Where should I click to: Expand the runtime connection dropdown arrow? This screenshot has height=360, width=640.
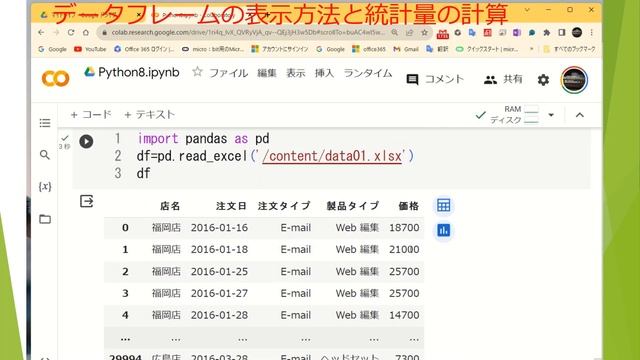click(x=551, y=115)
